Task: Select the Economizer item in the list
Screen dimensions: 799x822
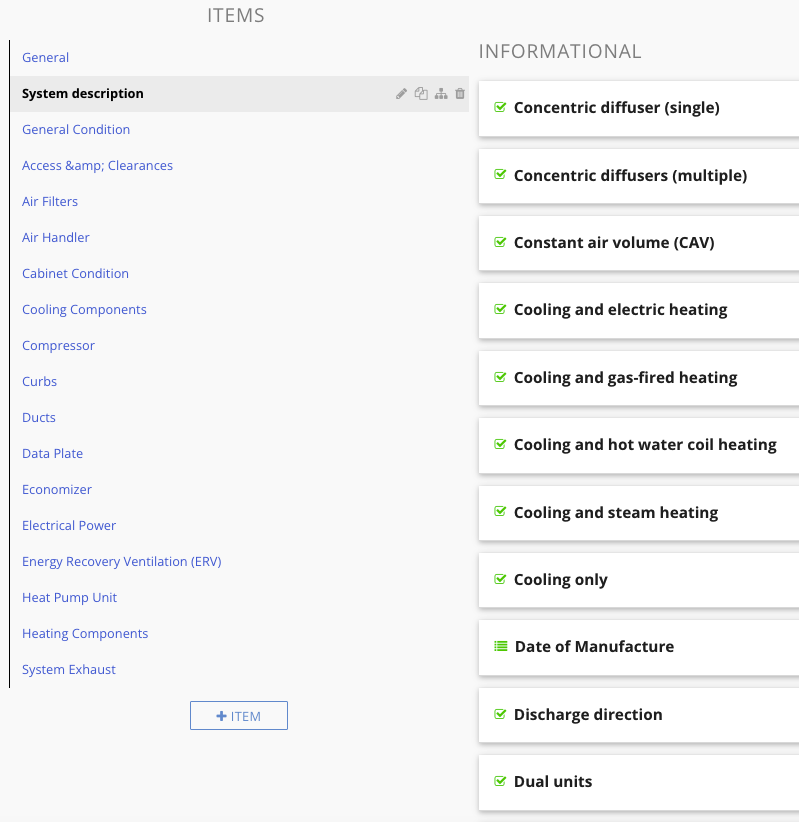Action: coord(57,489)
